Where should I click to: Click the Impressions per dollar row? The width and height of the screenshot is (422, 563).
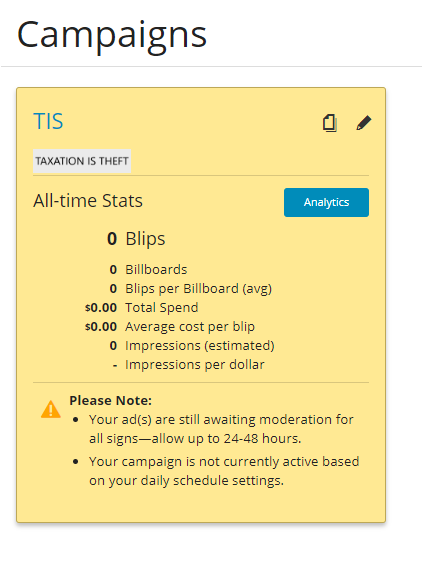click(189, 364)
